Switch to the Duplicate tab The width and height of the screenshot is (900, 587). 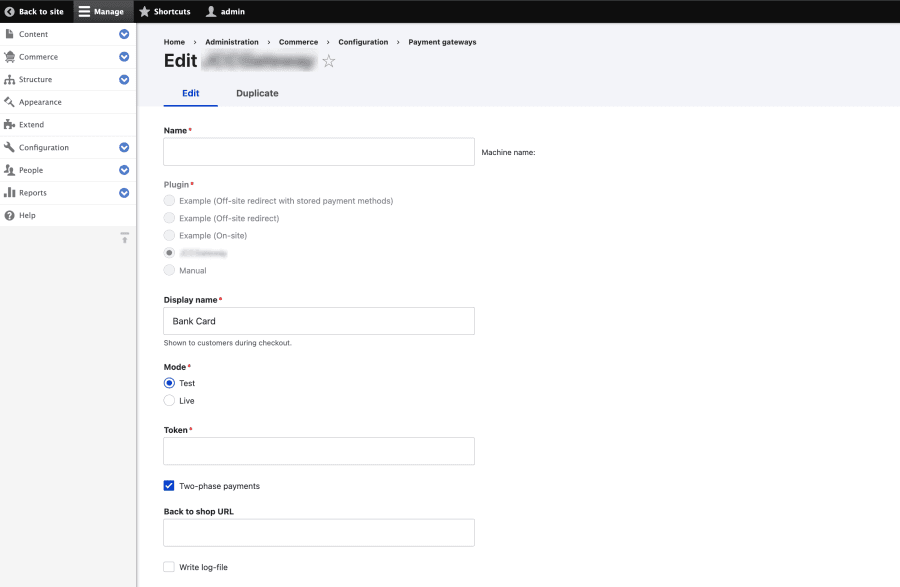[x=257, y=93]
